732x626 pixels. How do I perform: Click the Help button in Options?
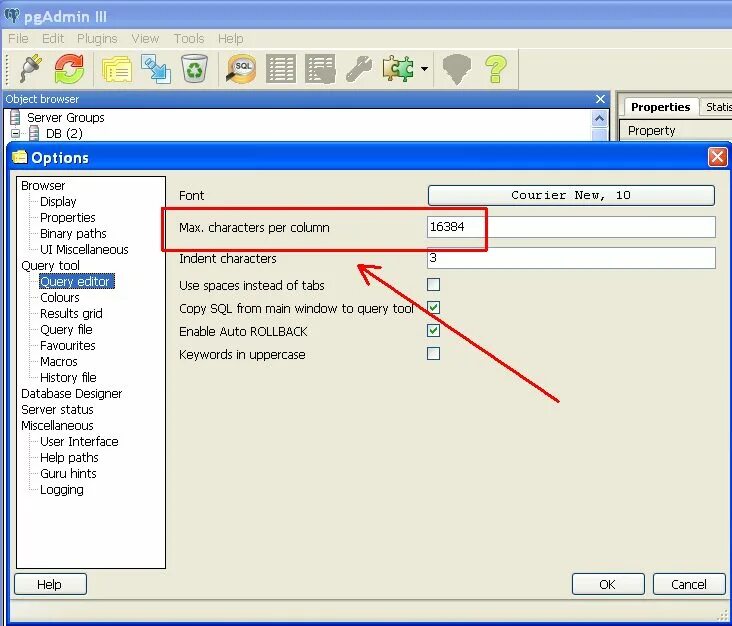pyautogui.click(x=50, y=584)
